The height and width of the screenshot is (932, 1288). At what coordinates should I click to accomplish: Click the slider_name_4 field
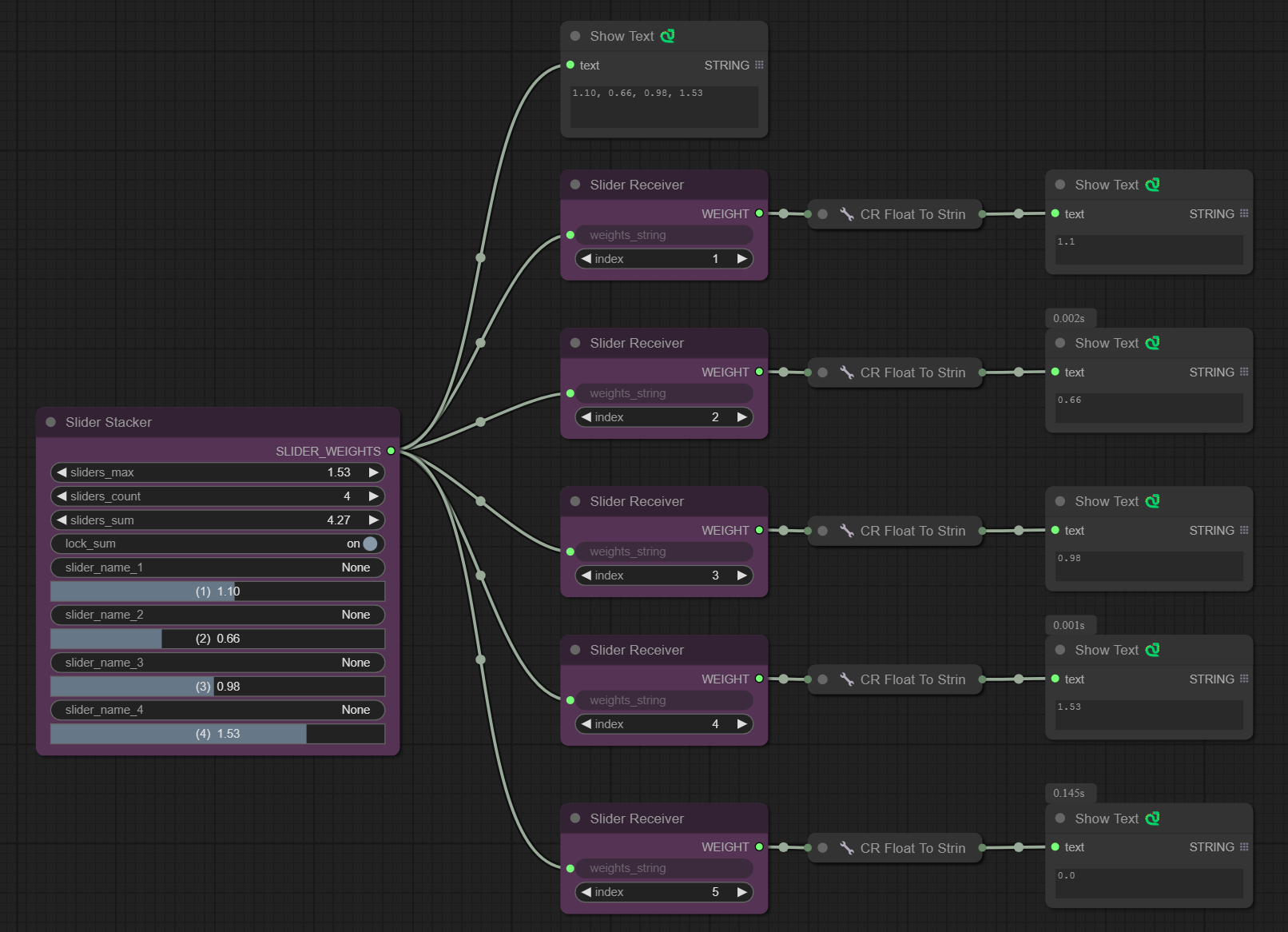click(x=217, y=710)
